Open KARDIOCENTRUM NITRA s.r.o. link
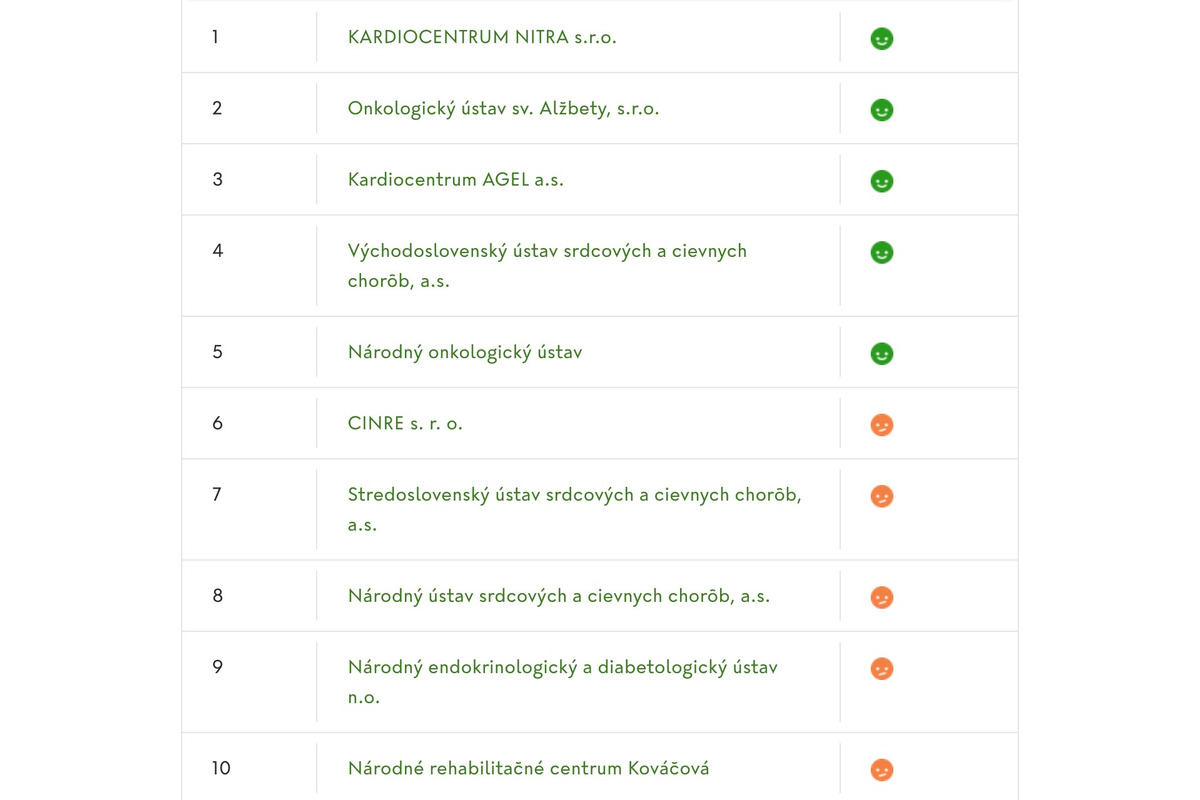The width and height of the screenshot is (1200, 800). (482, 37)
